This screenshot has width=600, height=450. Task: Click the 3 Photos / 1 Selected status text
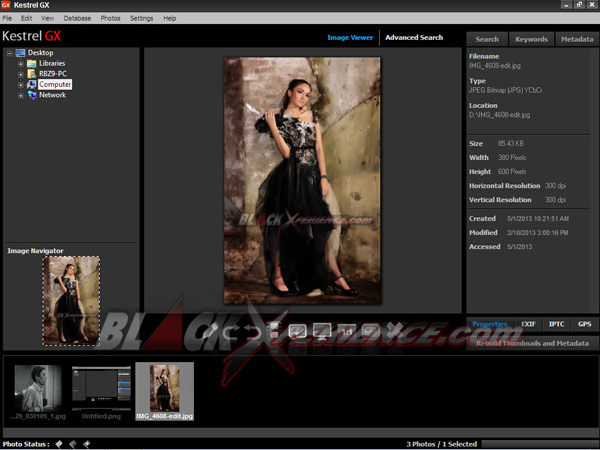point(442,444)
